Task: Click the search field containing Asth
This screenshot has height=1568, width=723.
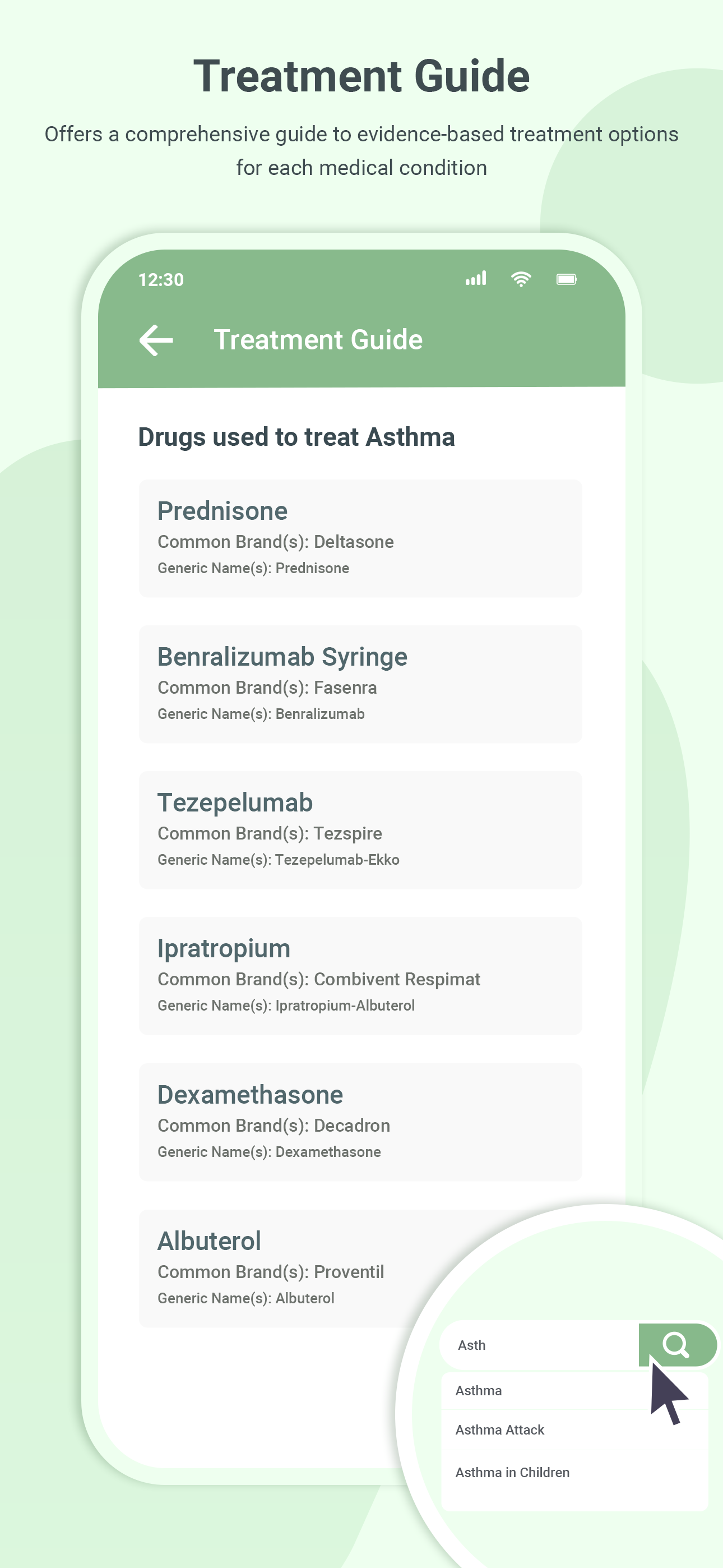Action: [x=539, y=1345]
